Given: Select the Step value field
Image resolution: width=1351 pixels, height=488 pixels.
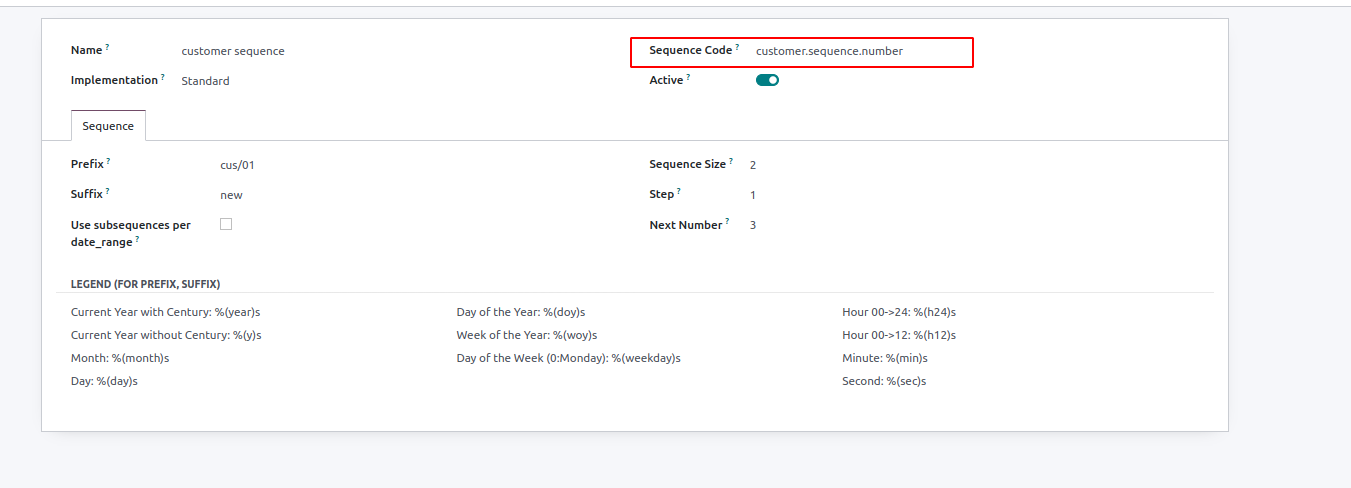Looking at the screenshot, I should click(980, 195).
